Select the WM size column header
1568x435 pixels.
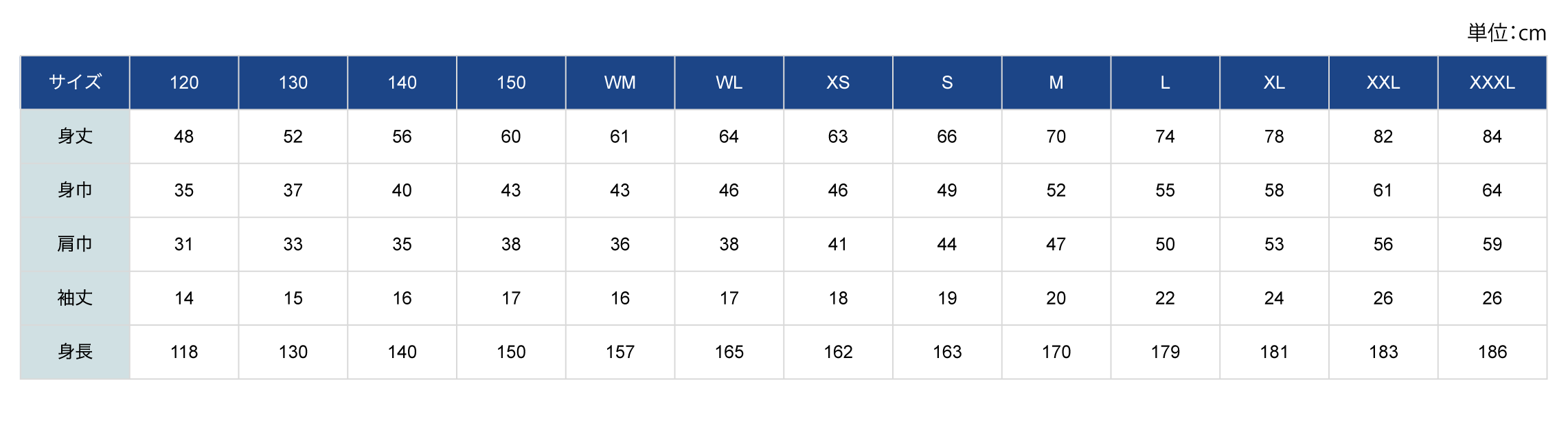[620, 82]
